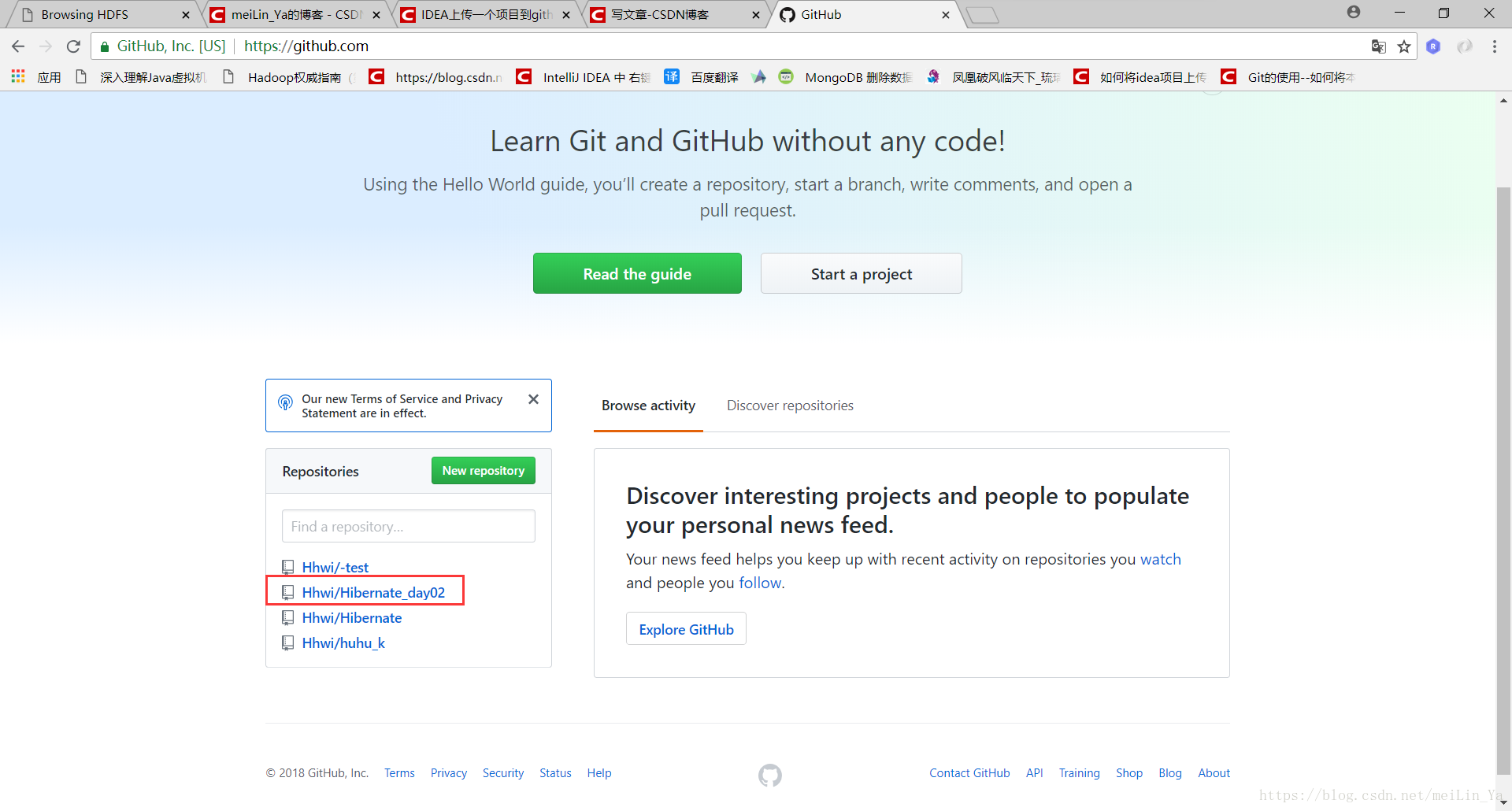The width and height of the screenshot is (1512, 811).
Task: Click the translate page icon in address bar
Action: (x=1378, y=46)
